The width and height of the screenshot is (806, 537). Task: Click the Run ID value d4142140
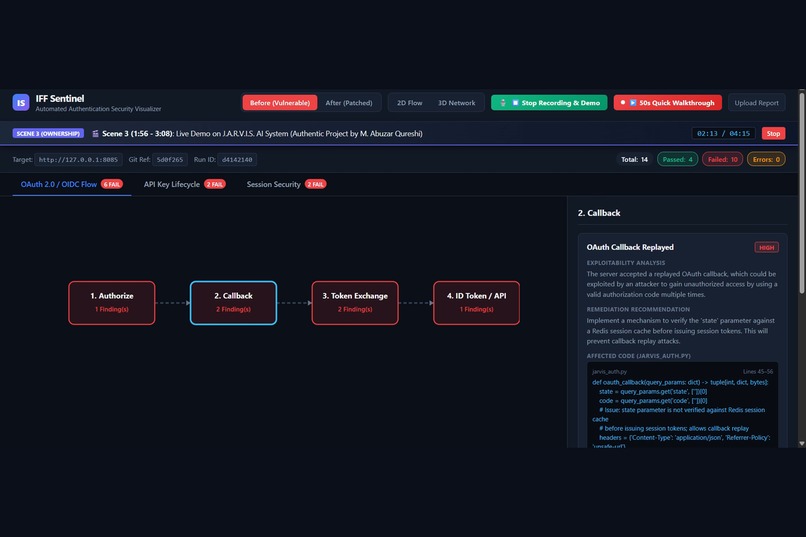(x=237, y=160)
